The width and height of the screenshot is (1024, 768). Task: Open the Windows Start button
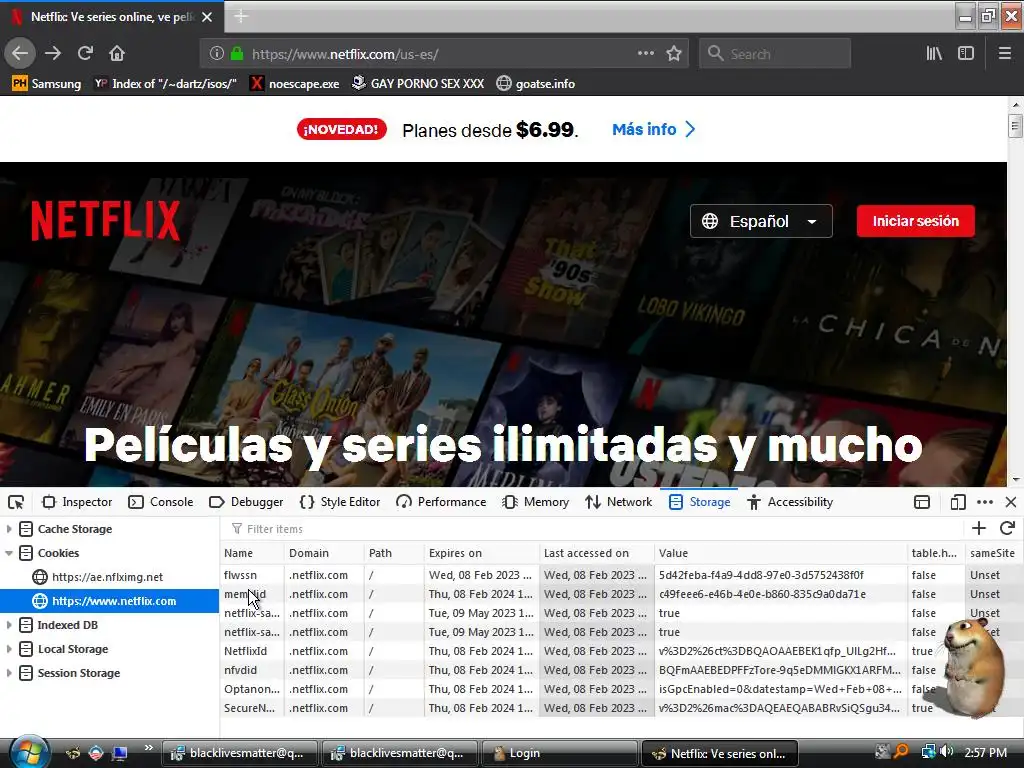click(x=27, y=752)
